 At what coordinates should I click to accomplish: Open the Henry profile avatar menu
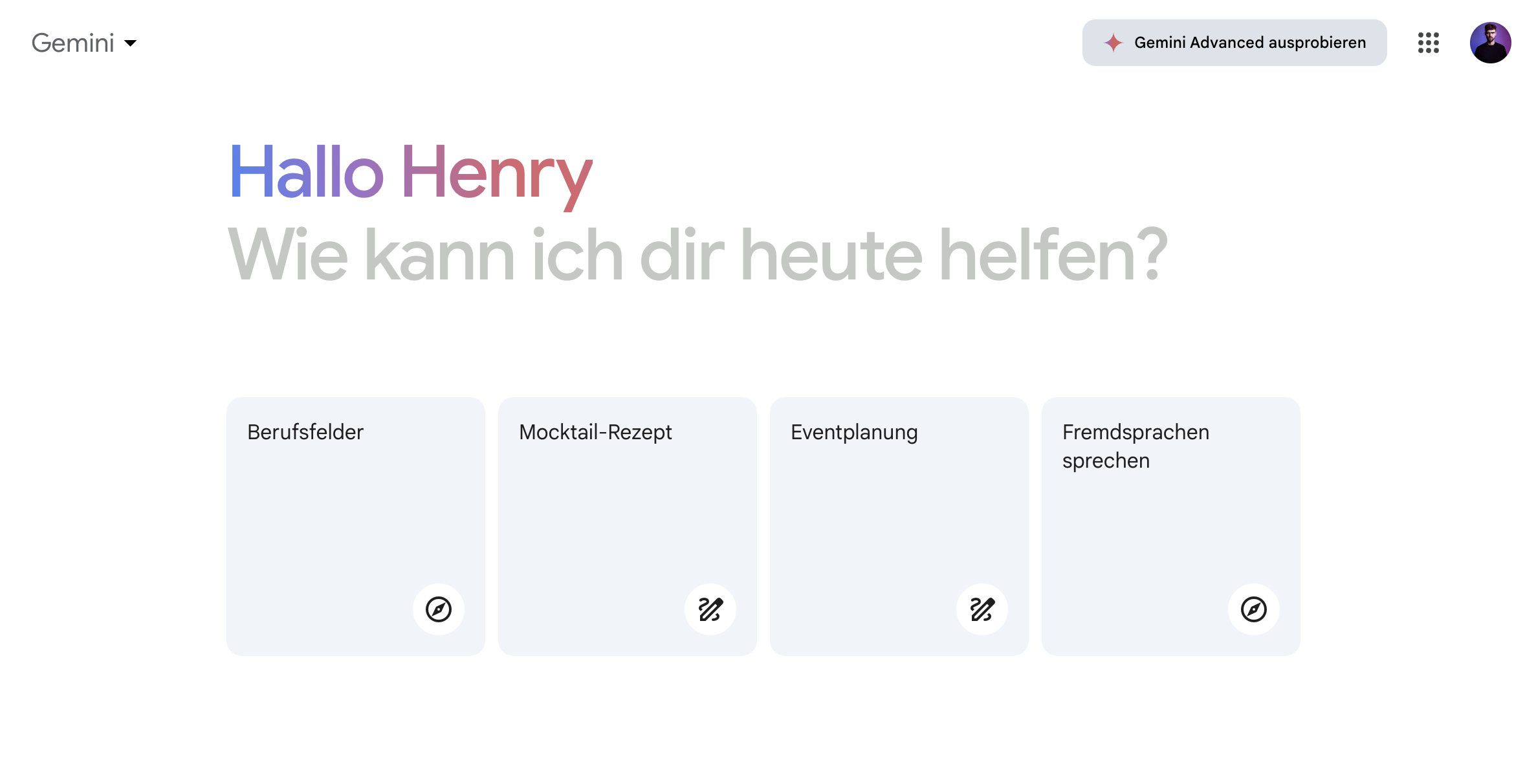[x=1490, y=43]
